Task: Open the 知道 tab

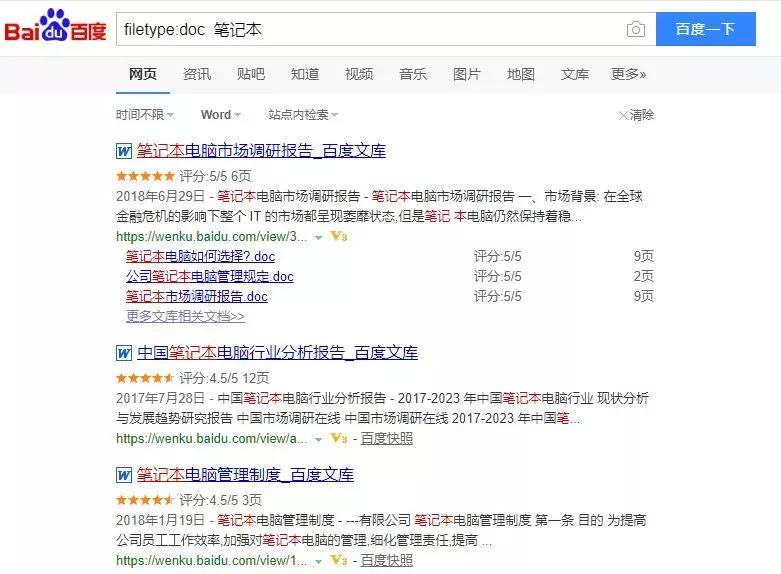Action: tap(305, 74)
